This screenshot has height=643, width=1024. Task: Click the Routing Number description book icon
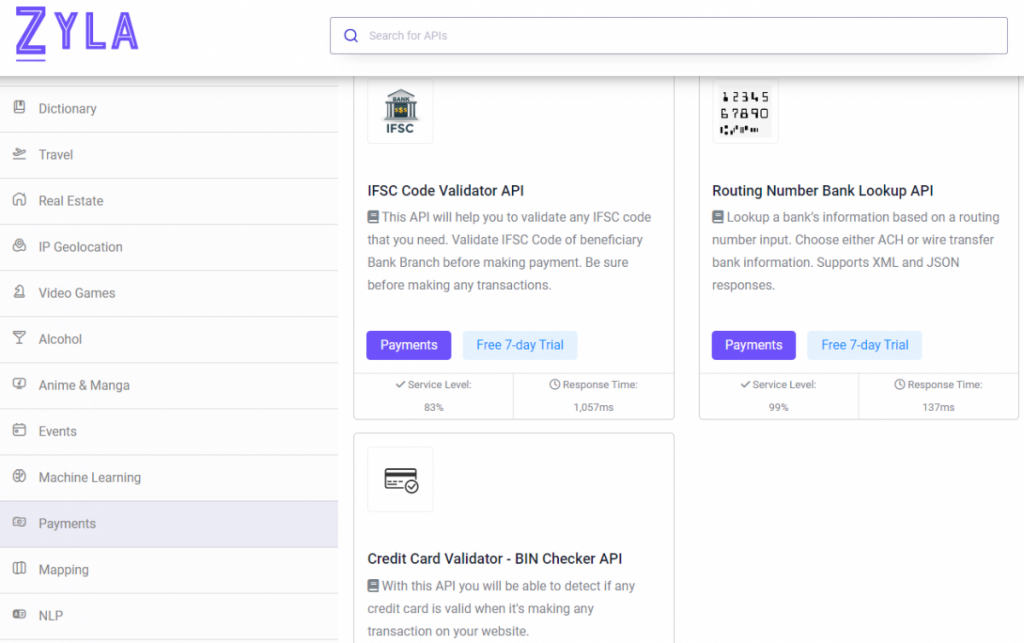click(718, 217)
